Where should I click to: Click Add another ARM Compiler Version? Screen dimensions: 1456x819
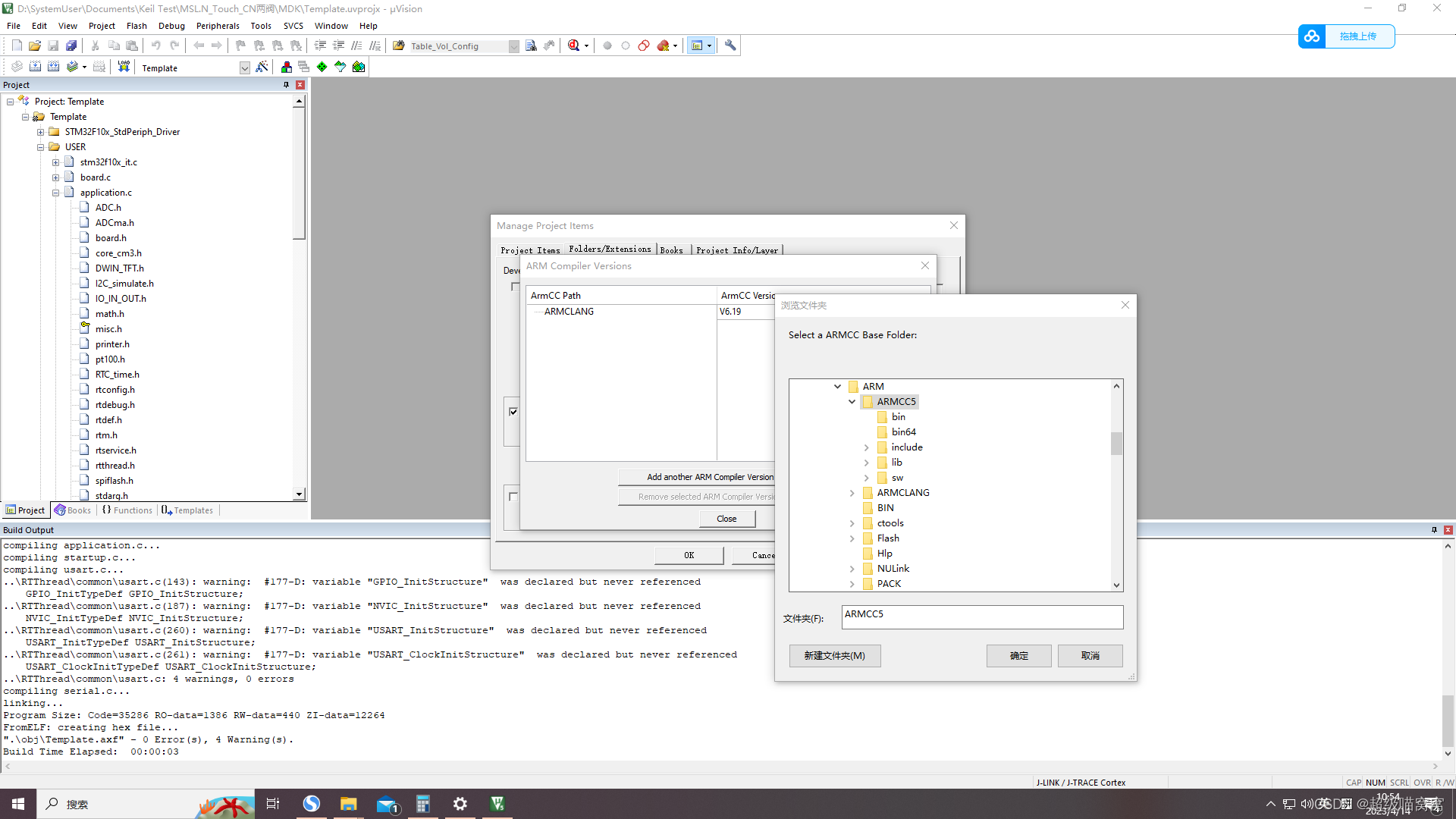click(697, 477)
